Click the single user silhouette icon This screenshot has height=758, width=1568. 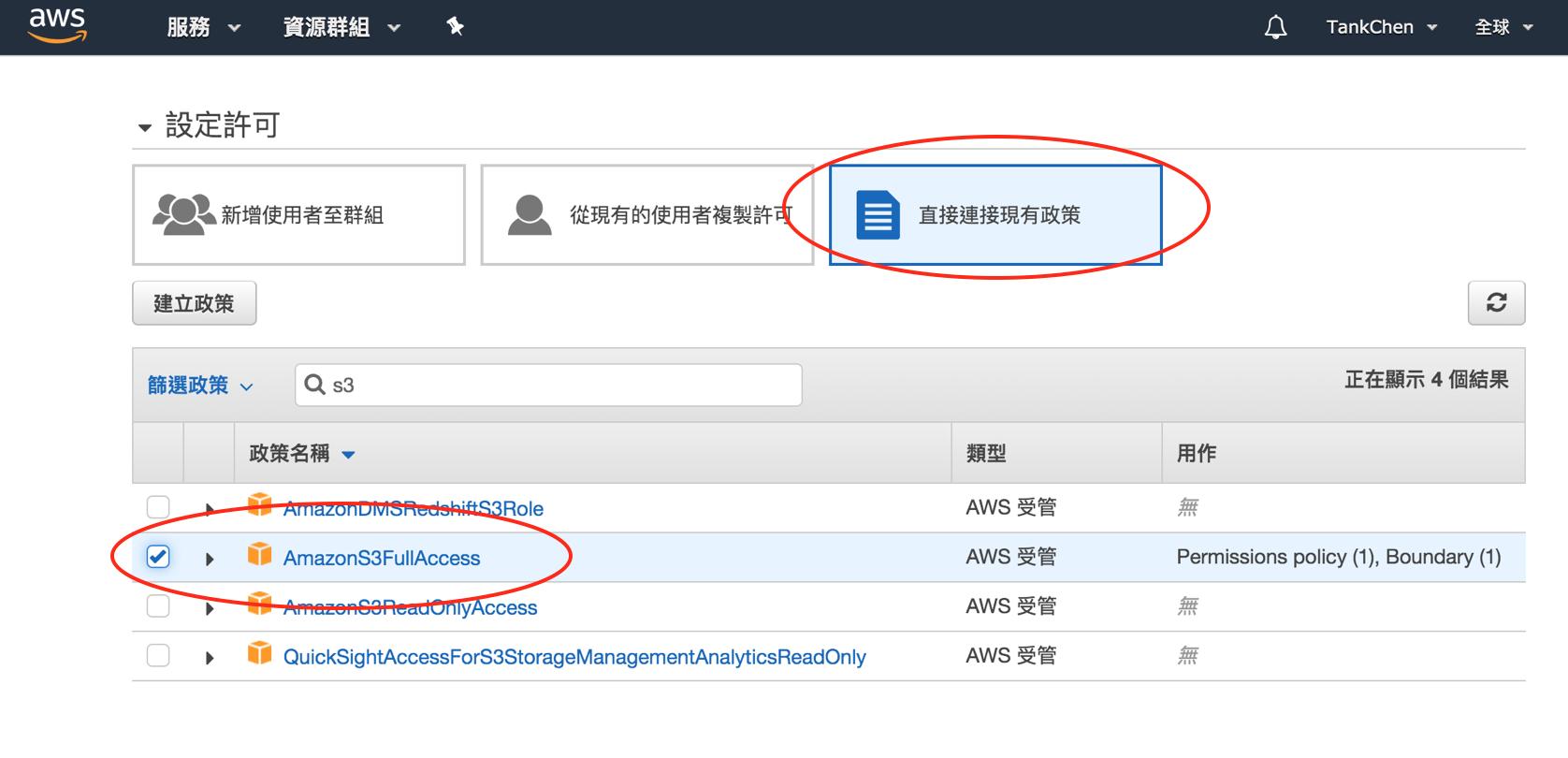point(530,214)
